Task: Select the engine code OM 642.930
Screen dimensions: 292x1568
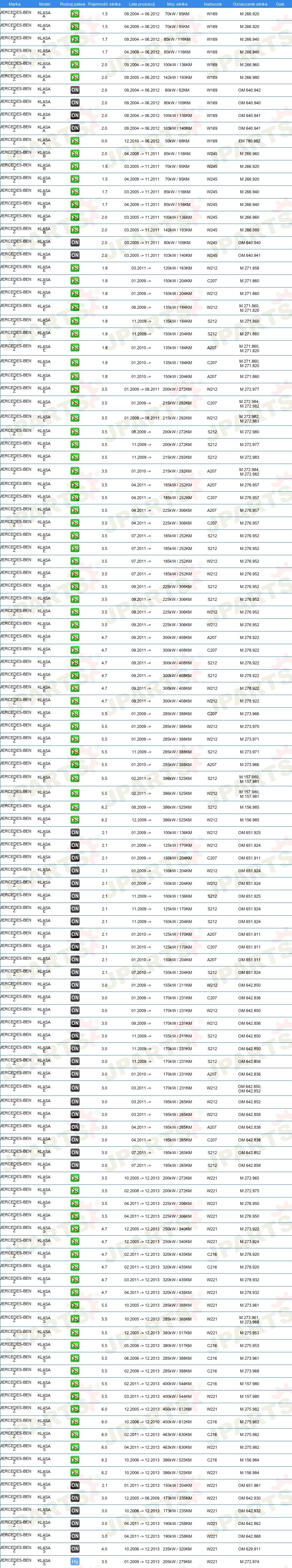Action: tap(249, 1498)
